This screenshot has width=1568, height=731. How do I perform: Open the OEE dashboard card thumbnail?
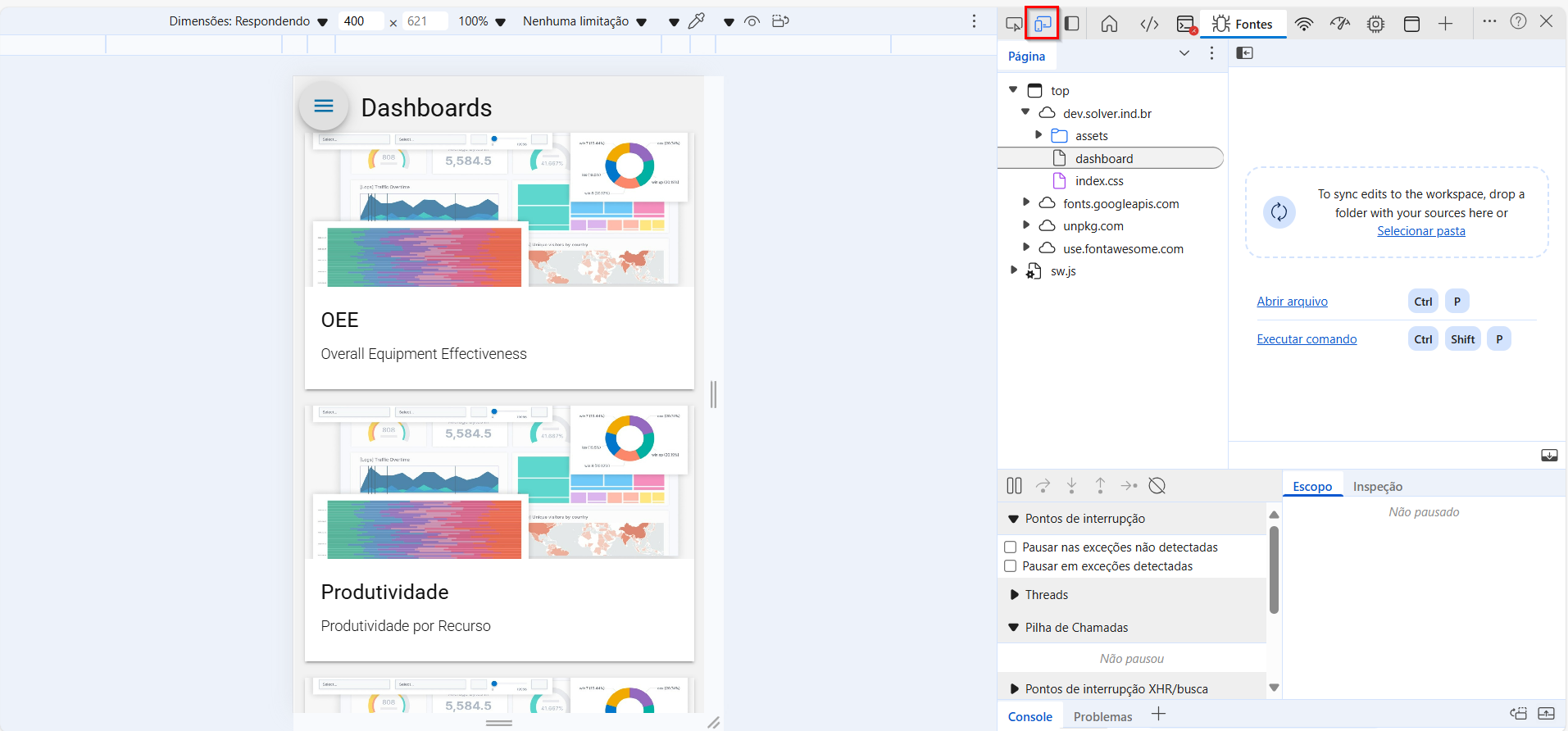point(499,210)
